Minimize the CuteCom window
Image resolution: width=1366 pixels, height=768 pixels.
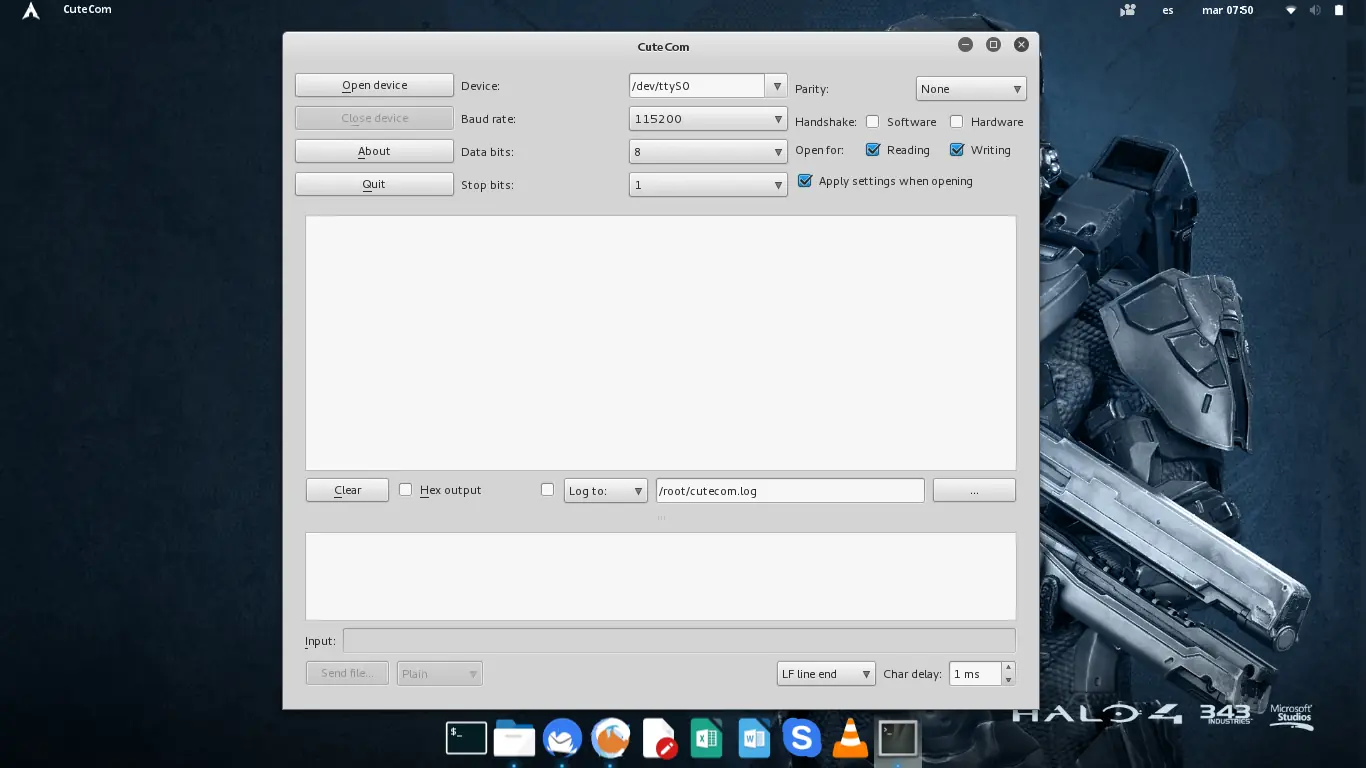coord(965,45)
